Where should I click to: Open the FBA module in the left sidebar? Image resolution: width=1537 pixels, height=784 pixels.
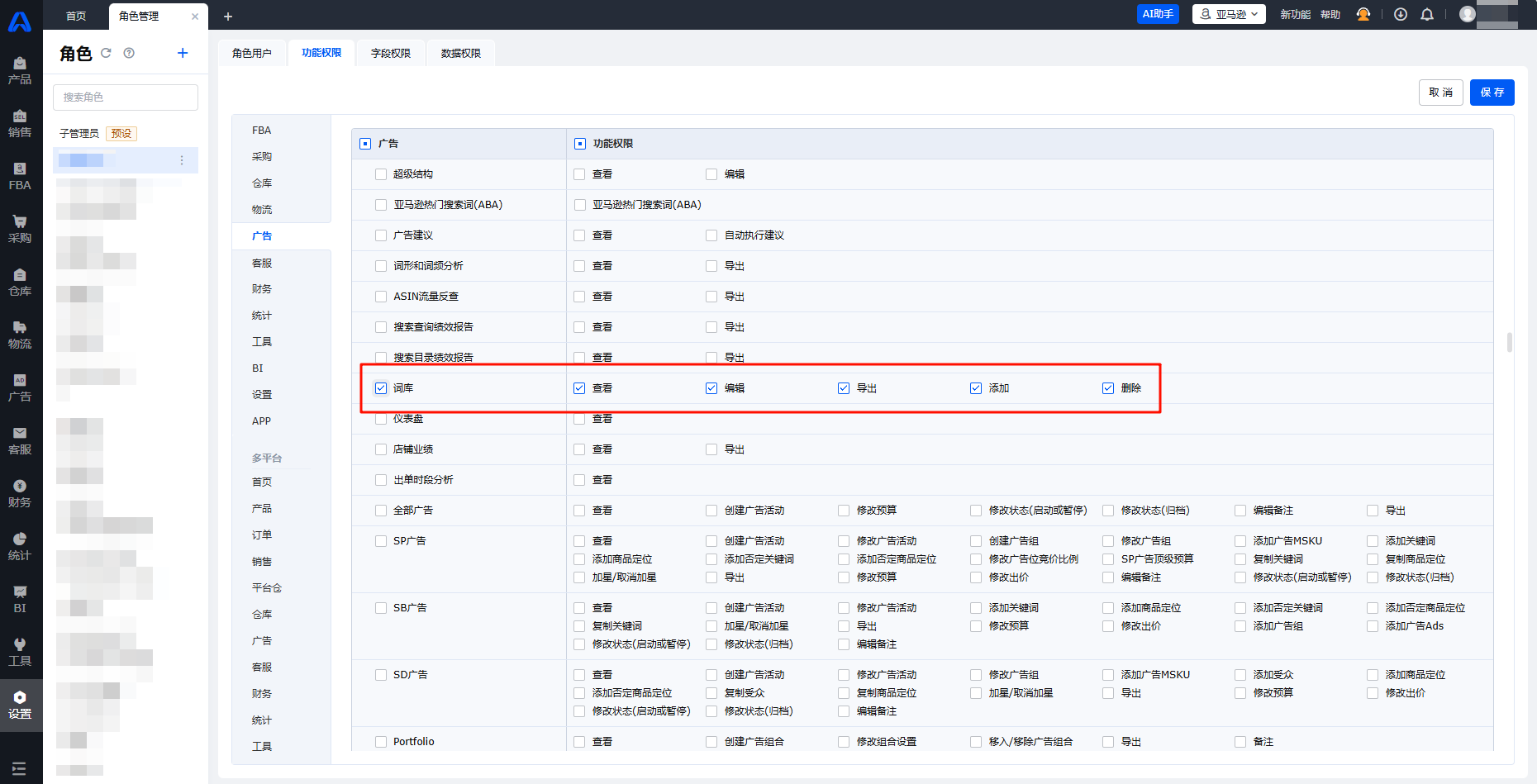[x=20, y=177]
